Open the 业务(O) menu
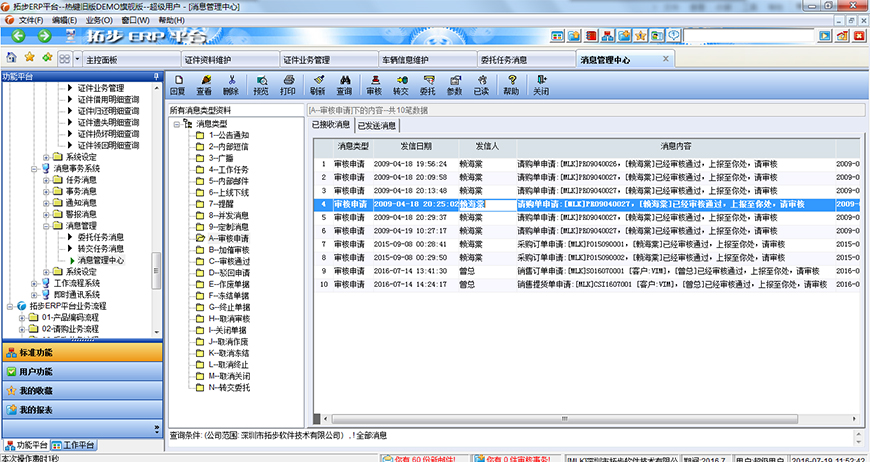Screen dimensions: 870x462 pos(98,20)
